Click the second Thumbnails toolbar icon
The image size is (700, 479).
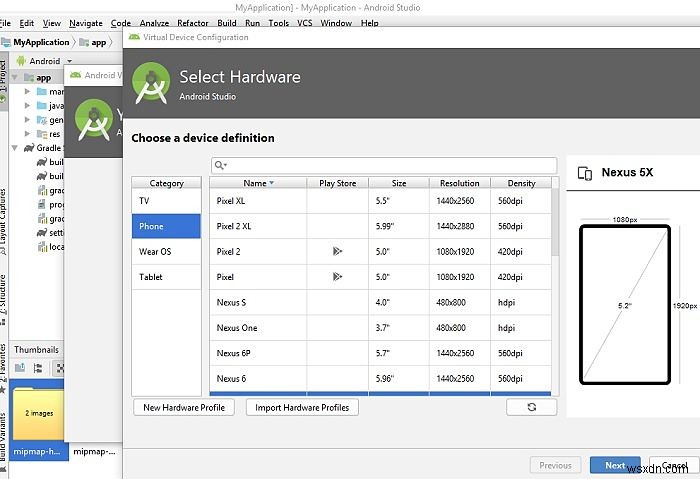pos(38,368)
